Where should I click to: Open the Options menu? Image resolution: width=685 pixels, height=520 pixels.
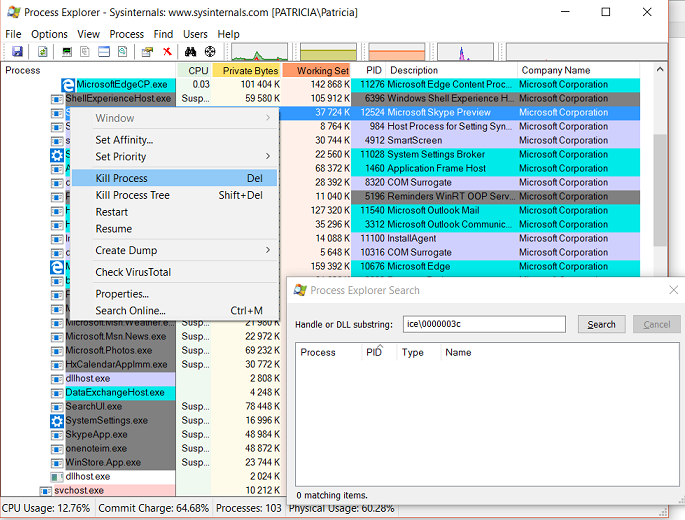click(49, 34)
